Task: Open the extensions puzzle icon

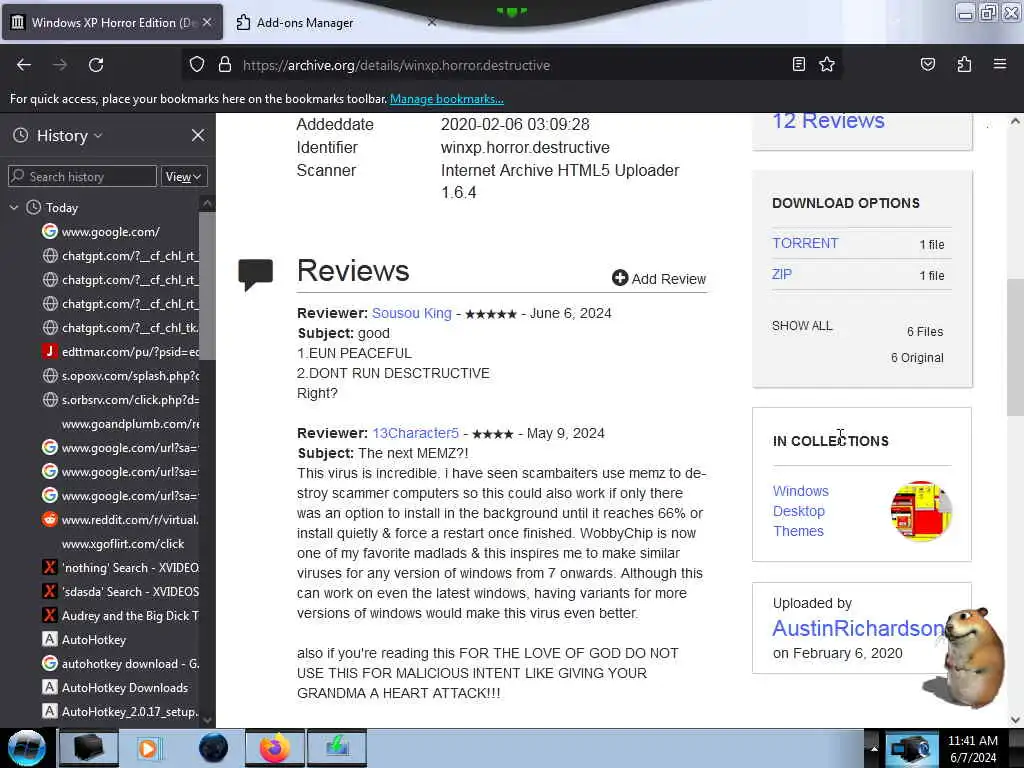Action: [x=964, y=64]
